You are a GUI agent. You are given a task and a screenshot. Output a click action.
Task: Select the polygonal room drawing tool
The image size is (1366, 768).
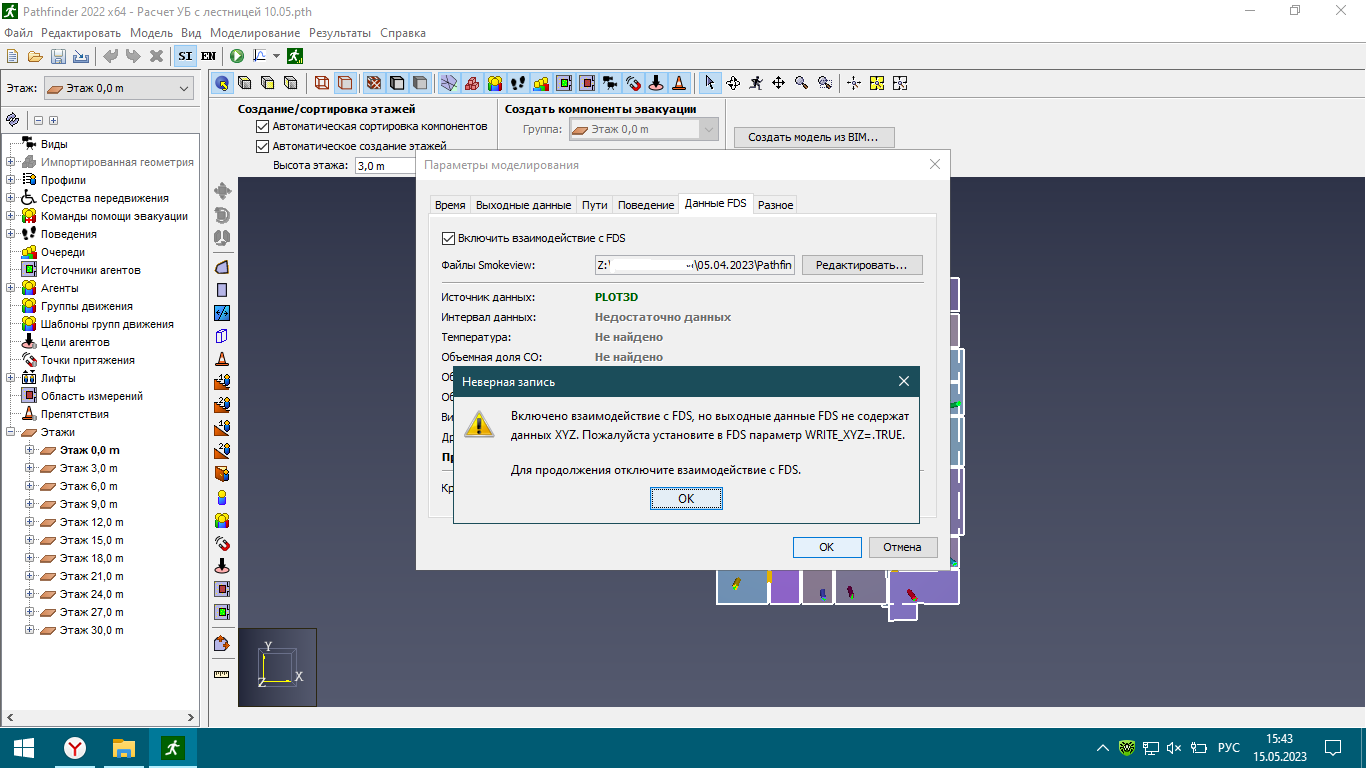click(x=222, y=267)
